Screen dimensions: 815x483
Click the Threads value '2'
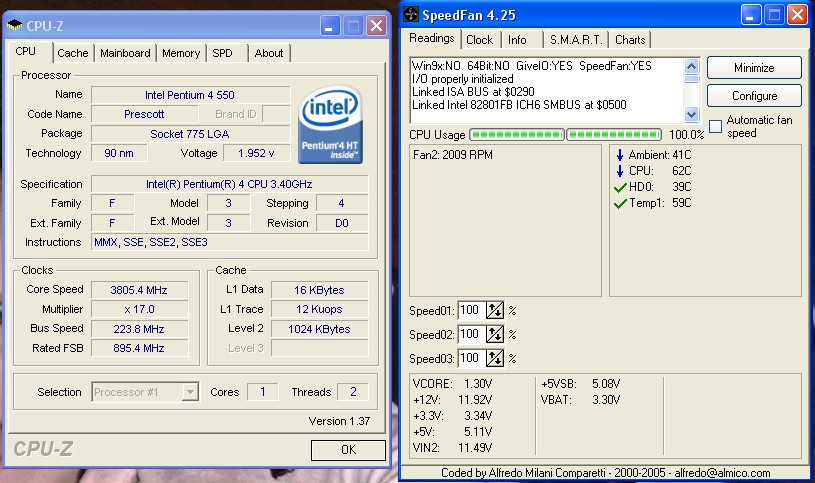point(353,392)
